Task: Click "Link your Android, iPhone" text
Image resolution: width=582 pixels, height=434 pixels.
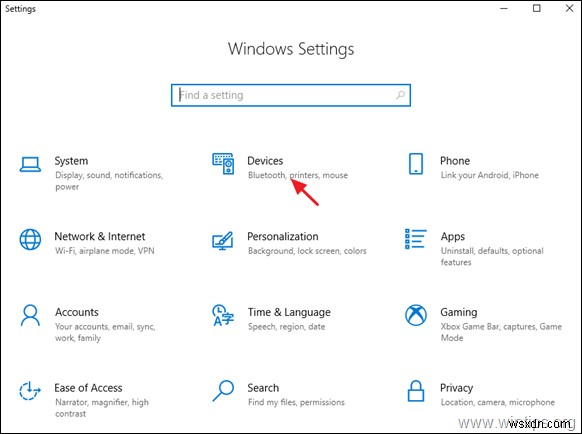Action: tap(490, 175)
